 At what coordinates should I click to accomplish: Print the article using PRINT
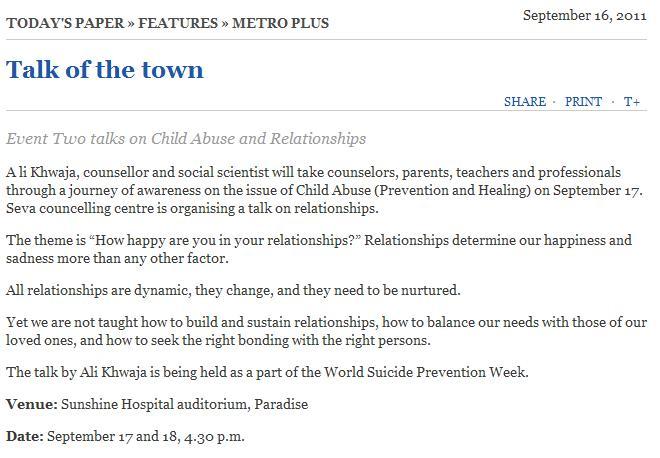(583, 101)
